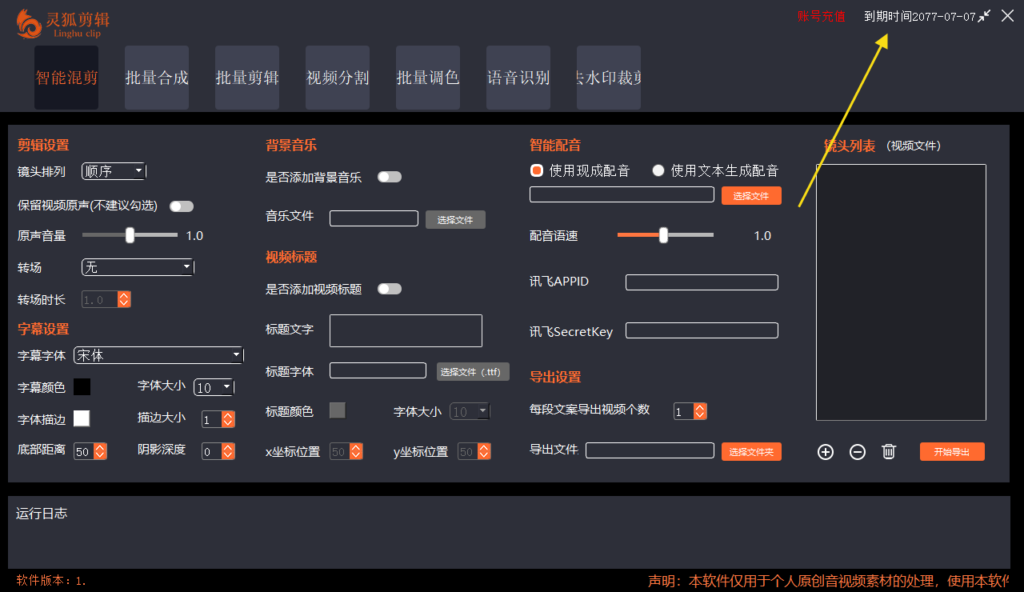Click inside the 讯飞APPID input field

tap(701, 281)
